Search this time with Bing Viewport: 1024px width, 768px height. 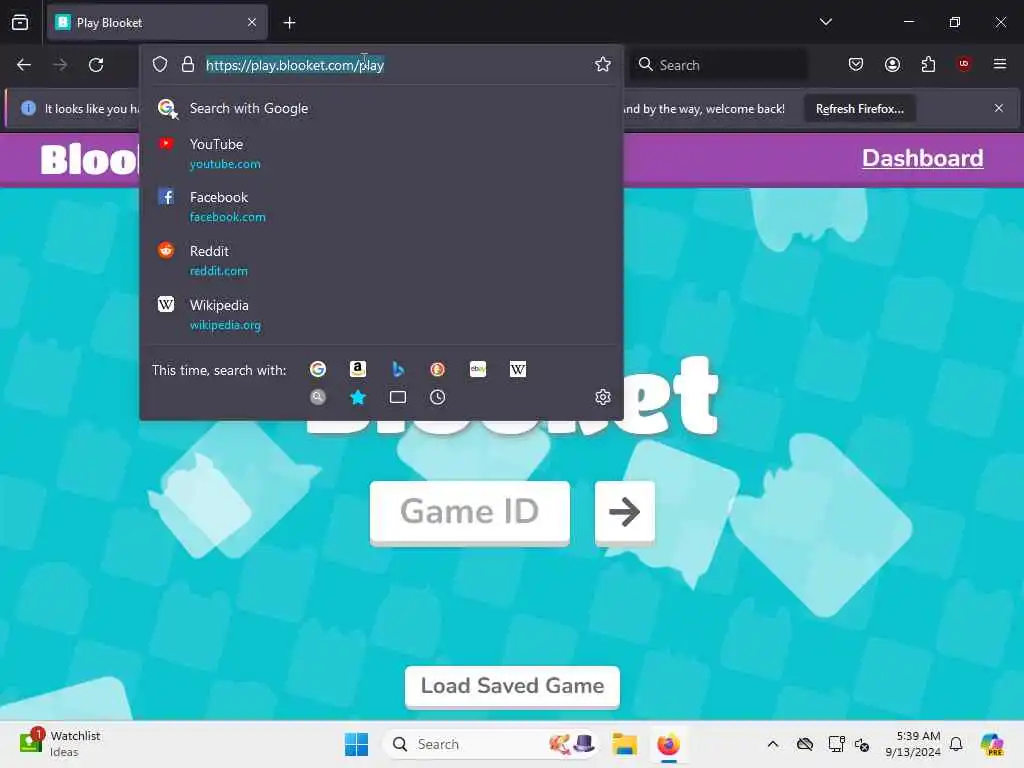[398, 370]
